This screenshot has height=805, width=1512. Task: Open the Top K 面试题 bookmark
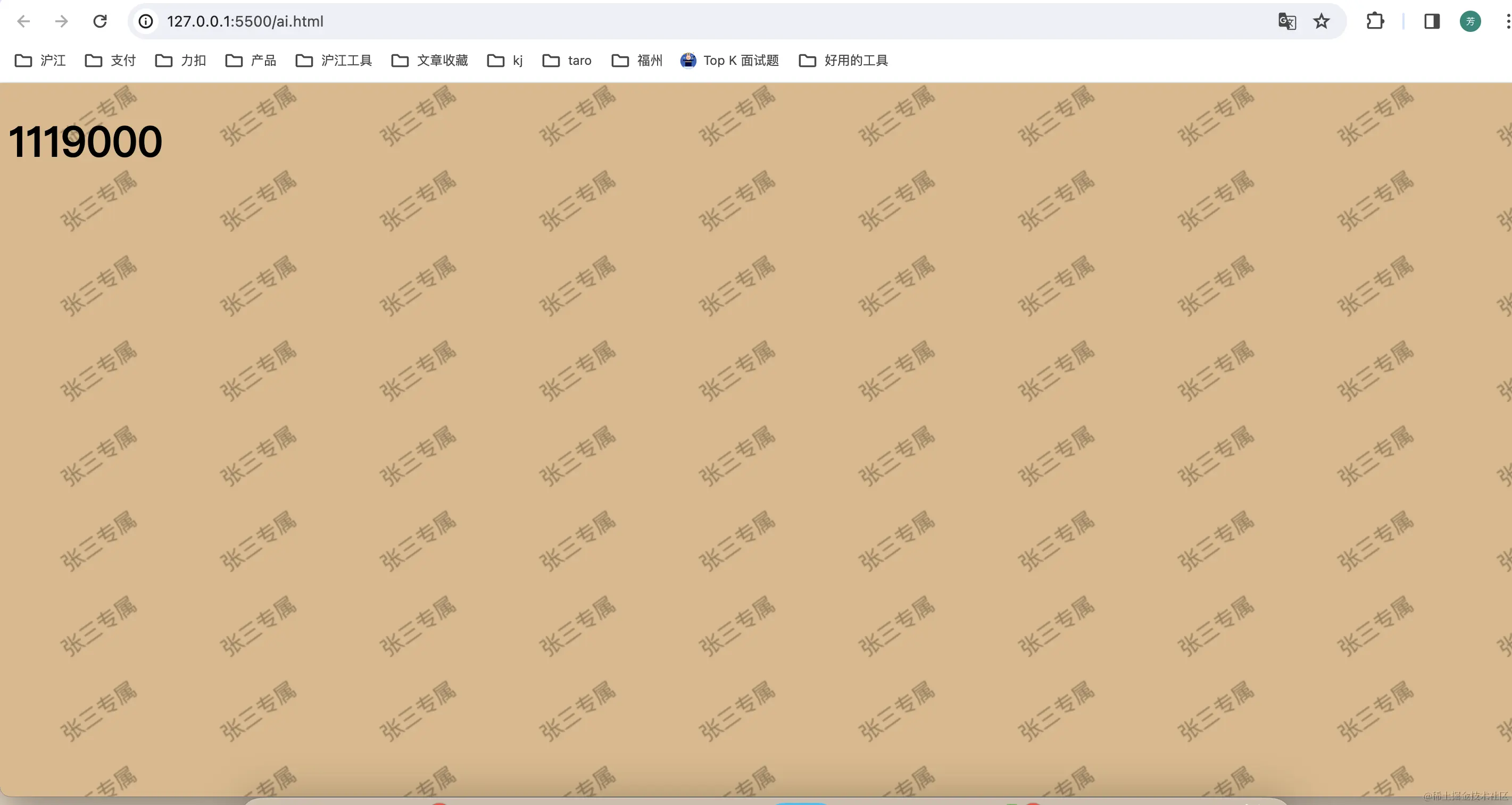(729, 61)
